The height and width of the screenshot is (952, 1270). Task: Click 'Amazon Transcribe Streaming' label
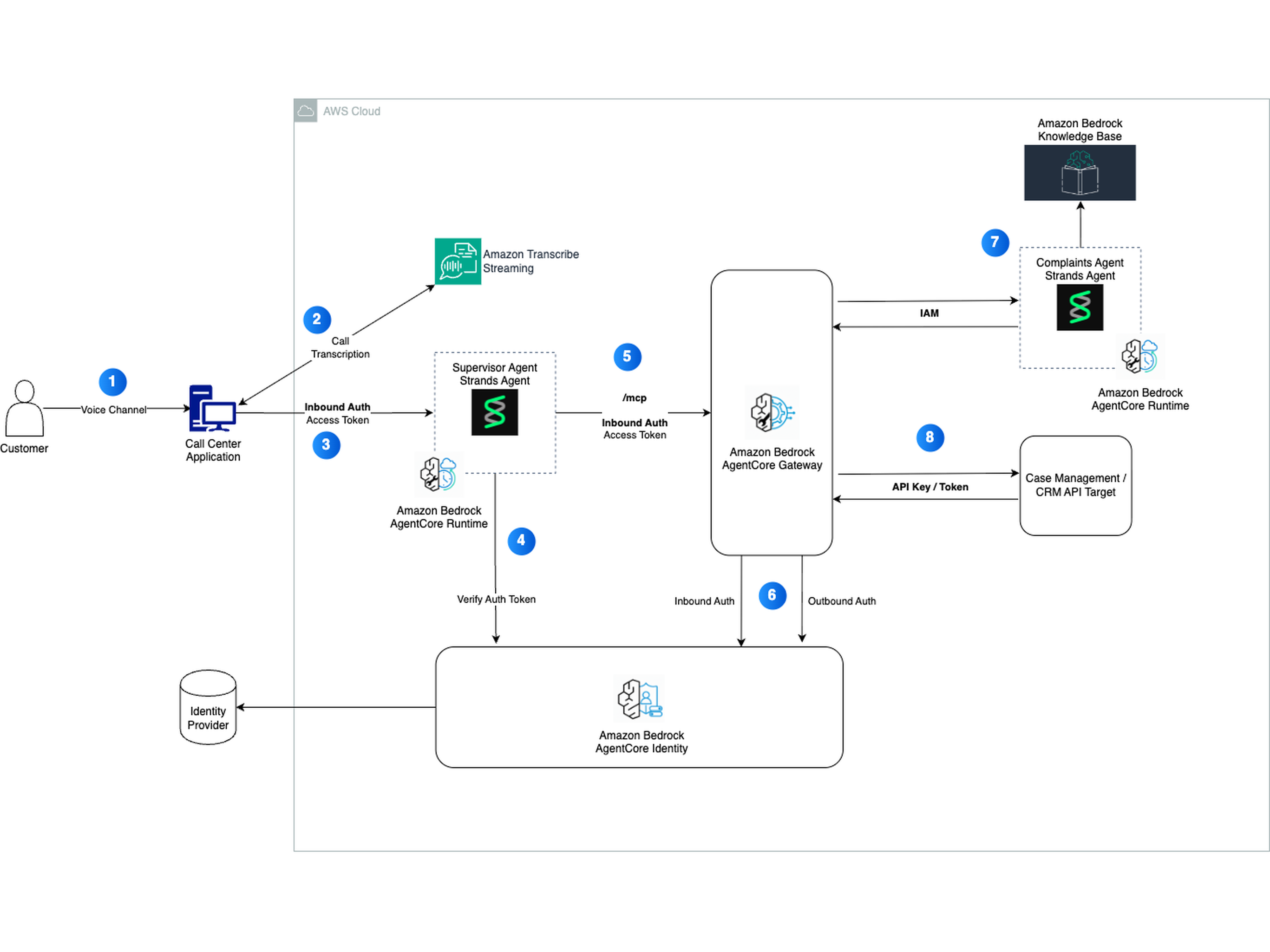click(530, 261)
